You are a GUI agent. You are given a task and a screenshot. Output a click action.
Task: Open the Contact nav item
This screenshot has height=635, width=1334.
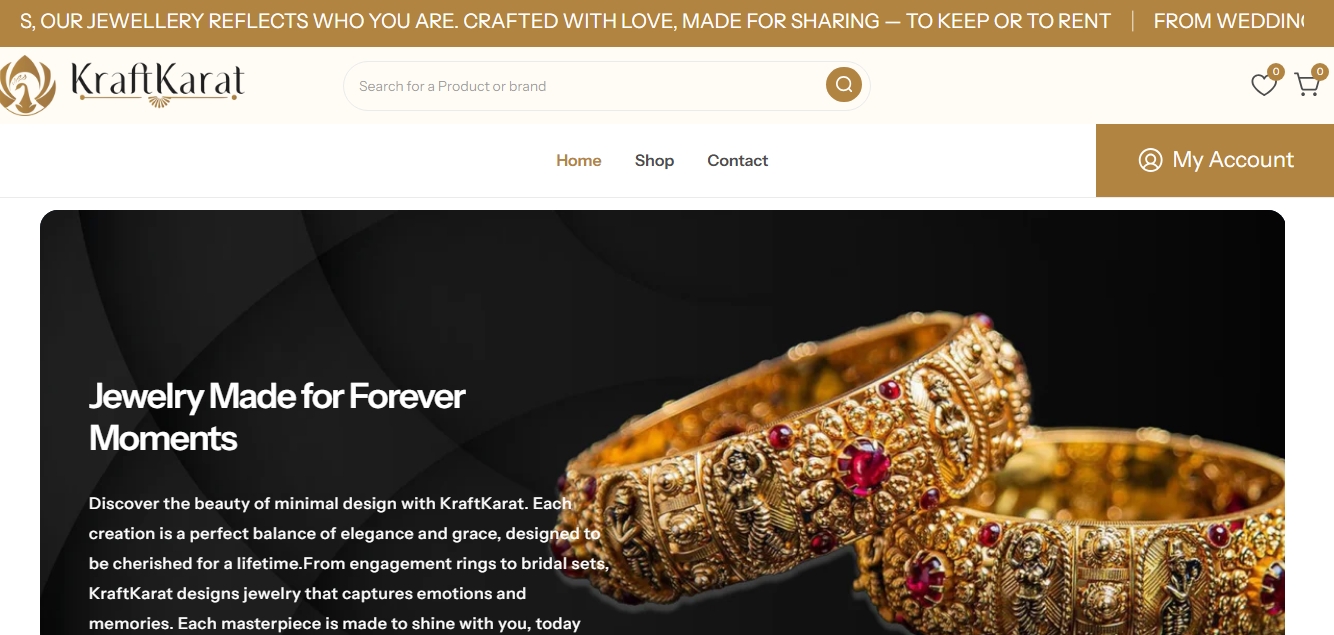738,160
